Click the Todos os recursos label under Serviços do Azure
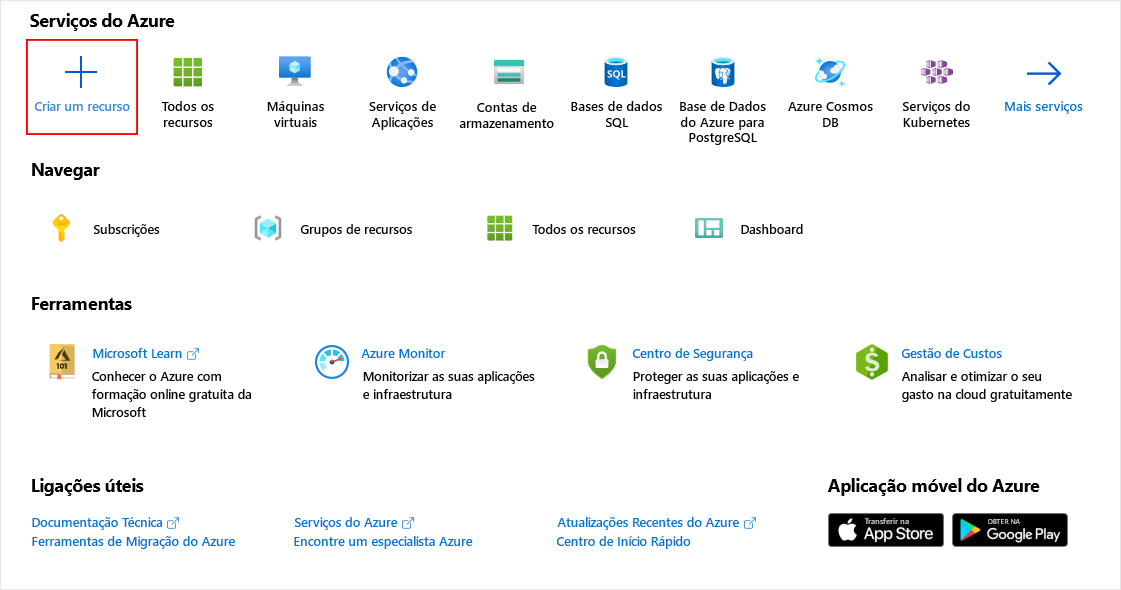The width and height of the screenshot is (1121, 590). pos(188,114)
